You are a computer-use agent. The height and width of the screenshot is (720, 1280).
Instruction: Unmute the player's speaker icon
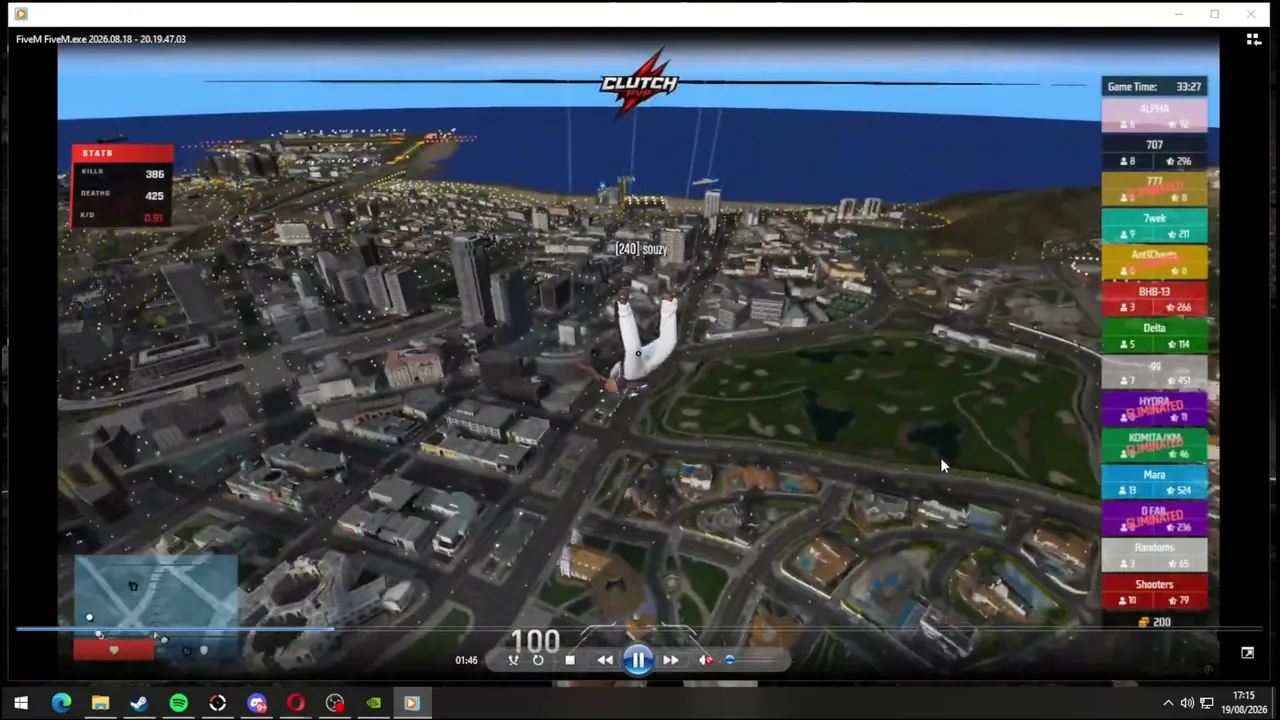point(706,660)
